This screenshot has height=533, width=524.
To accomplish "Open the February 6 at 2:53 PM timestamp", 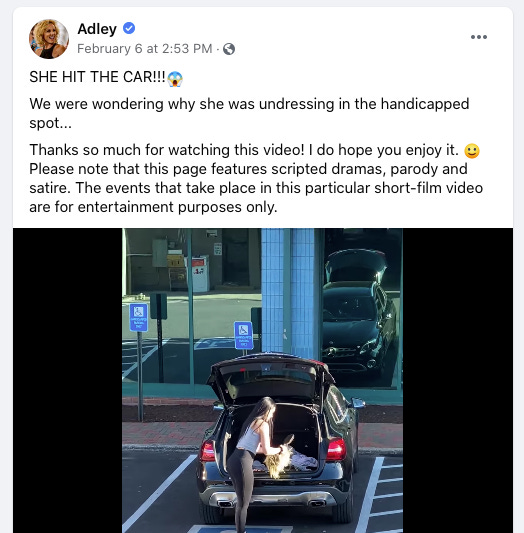I will coord(144,49).
